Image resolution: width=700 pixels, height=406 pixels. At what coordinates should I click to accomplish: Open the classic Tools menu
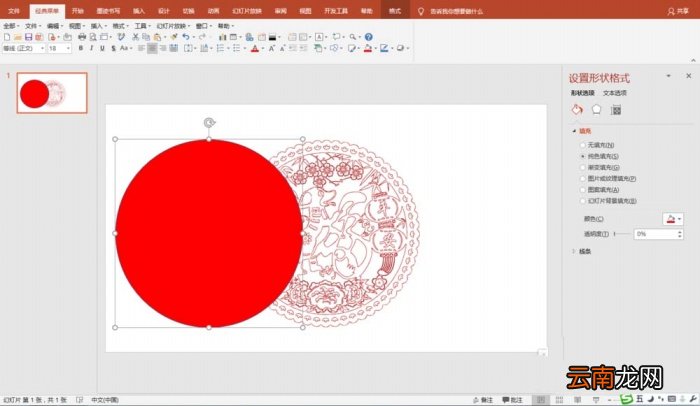click(x=142, y=26)
